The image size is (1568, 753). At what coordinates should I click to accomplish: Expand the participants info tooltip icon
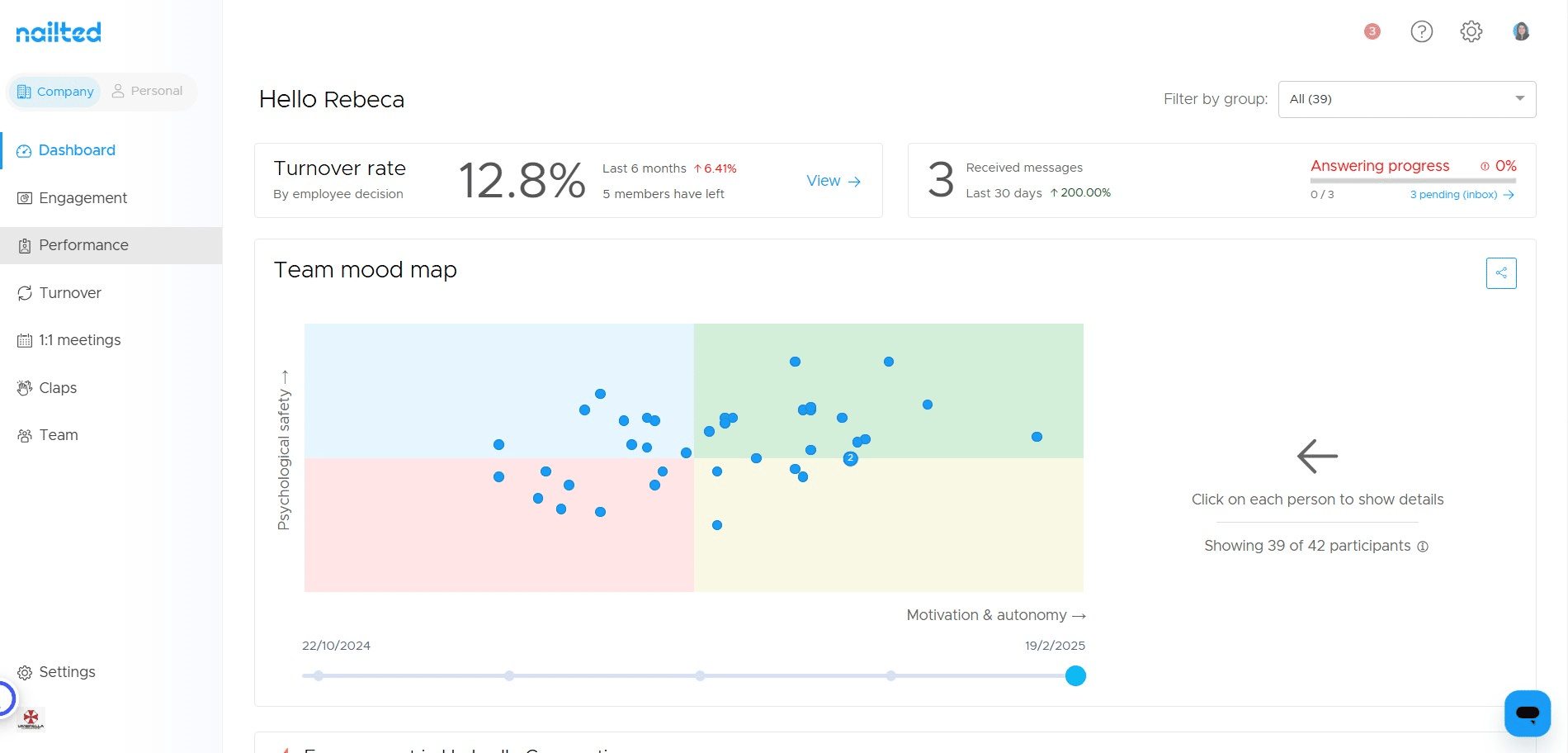point(1423,546)
